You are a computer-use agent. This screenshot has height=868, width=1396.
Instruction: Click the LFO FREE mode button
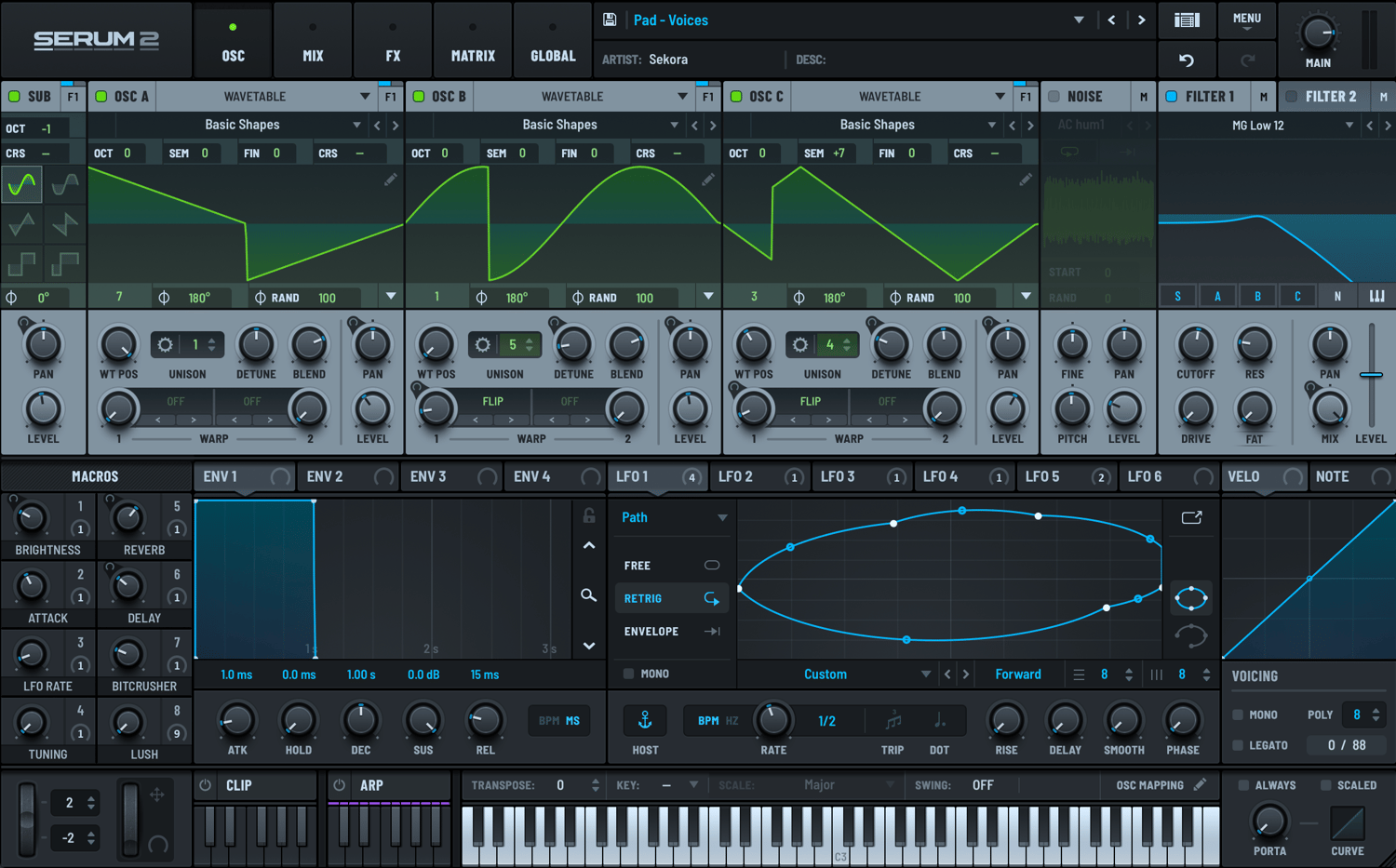point(671,566)
